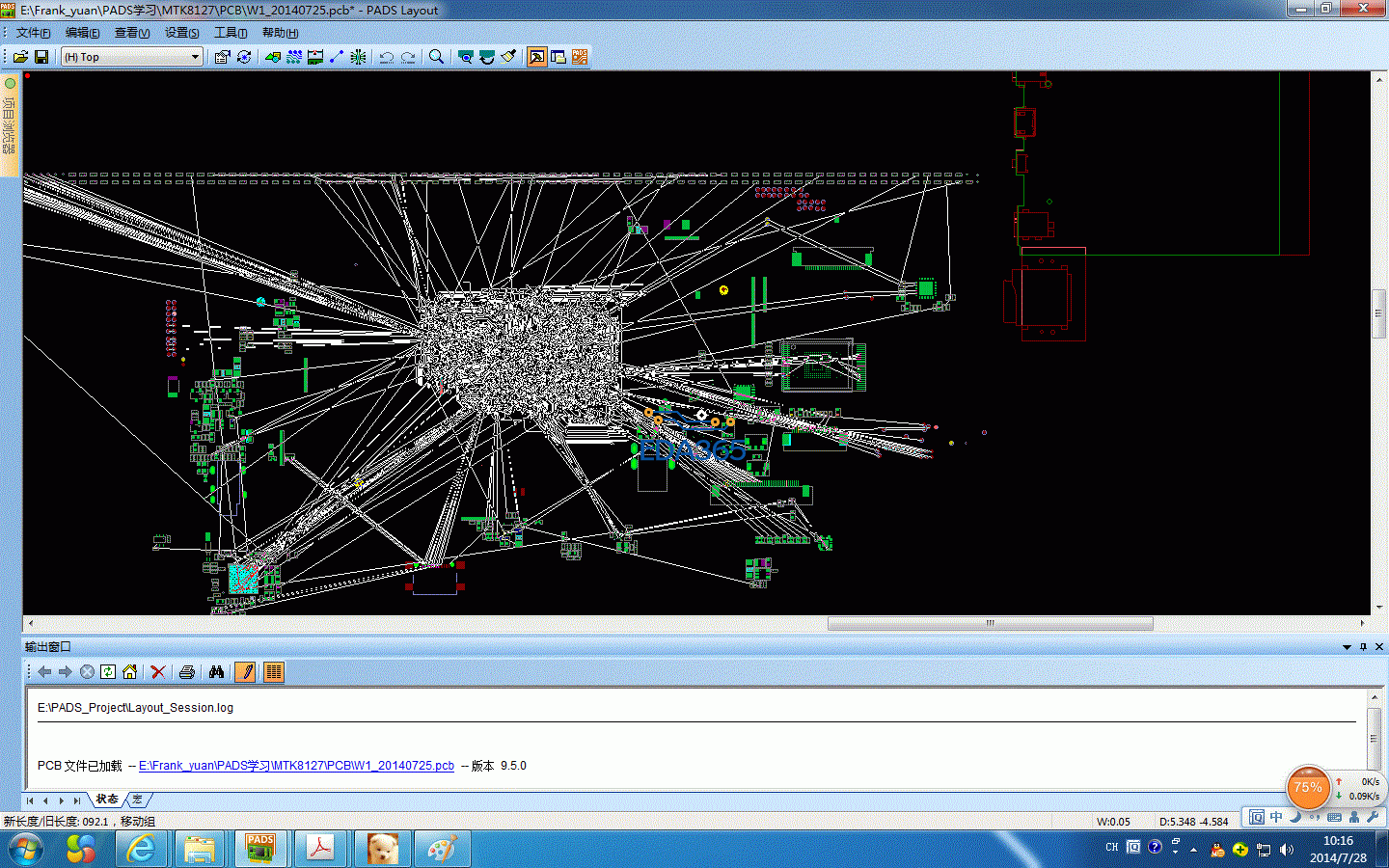Click the Properties toolbar icon
Viewport: 1389px width, 868px height.
coord(222,57)
